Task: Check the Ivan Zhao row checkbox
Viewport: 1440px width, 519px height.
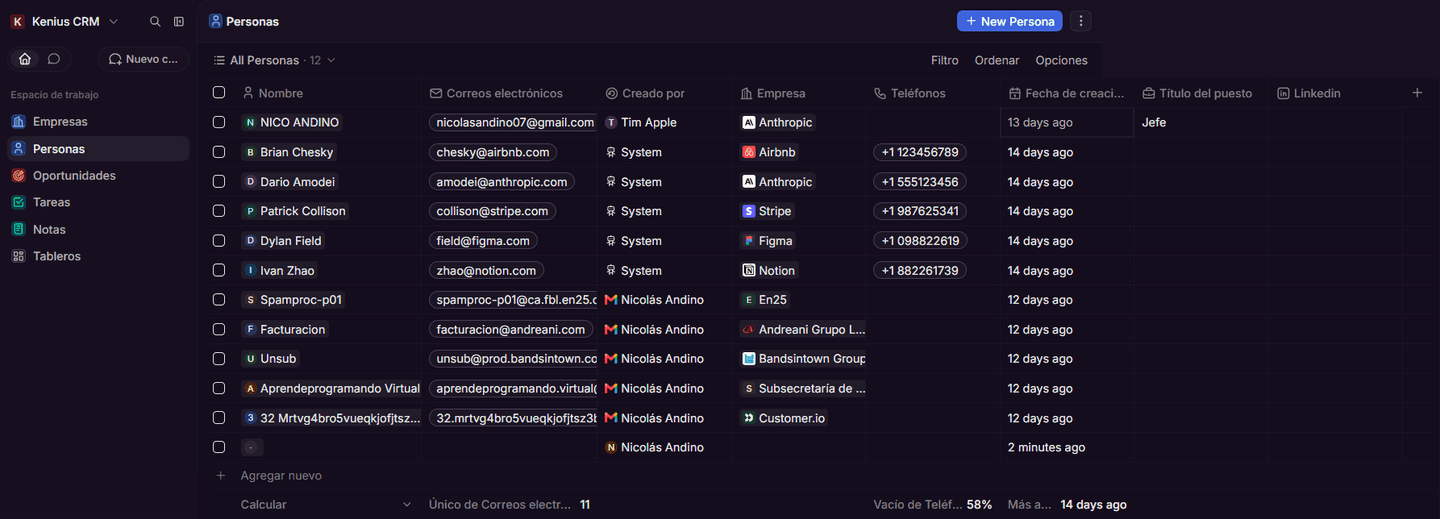Action: coord(219,271)
